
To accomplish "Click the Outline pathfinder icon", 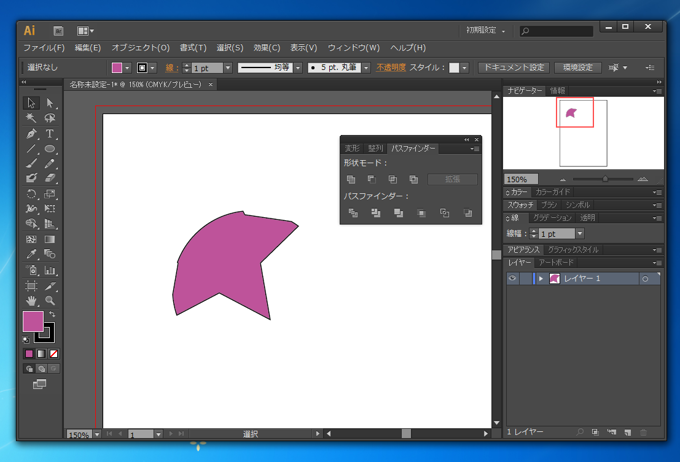I will (445, 213).
